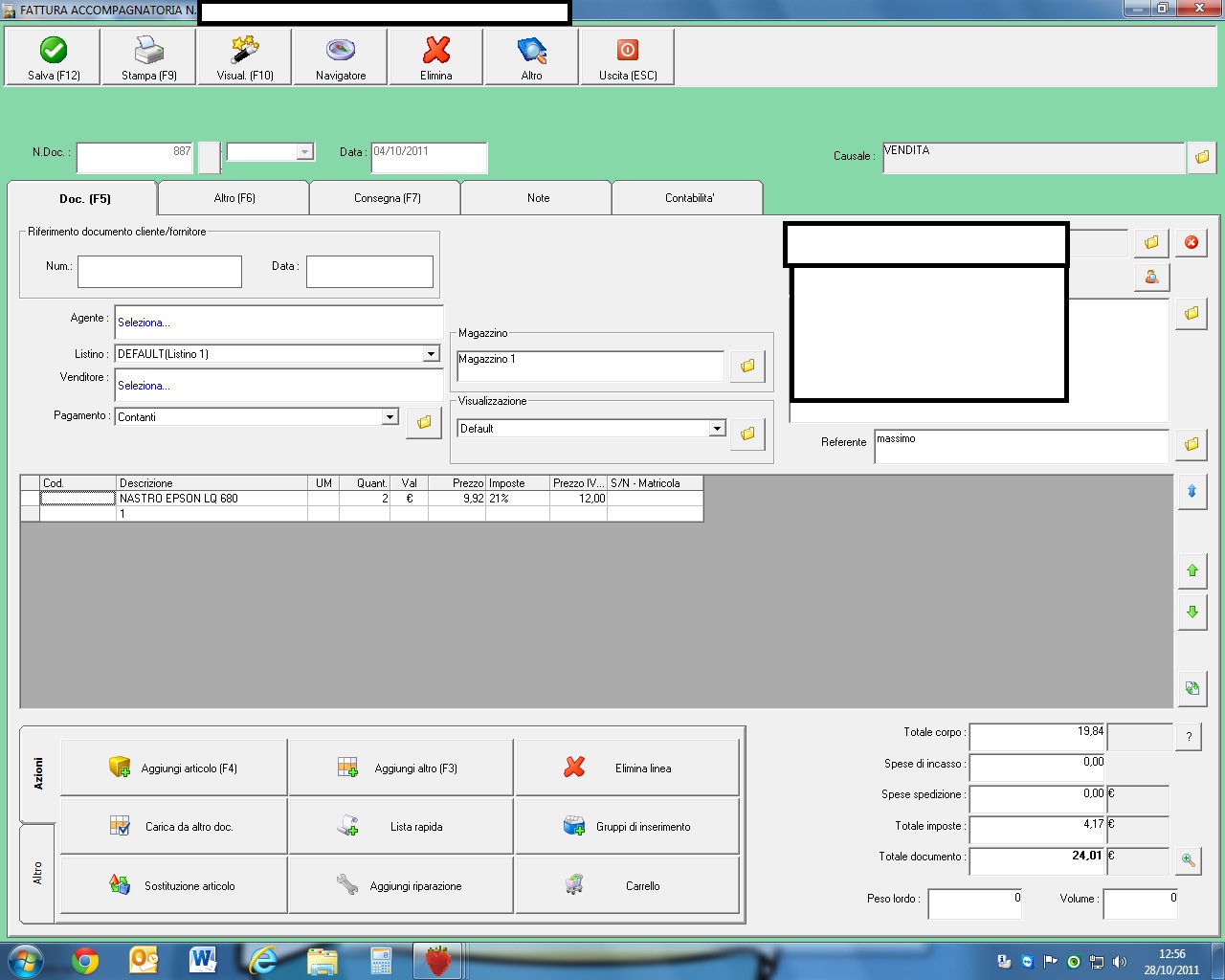
Task: Move row down with green down arrow
Action: (1192, 612)
